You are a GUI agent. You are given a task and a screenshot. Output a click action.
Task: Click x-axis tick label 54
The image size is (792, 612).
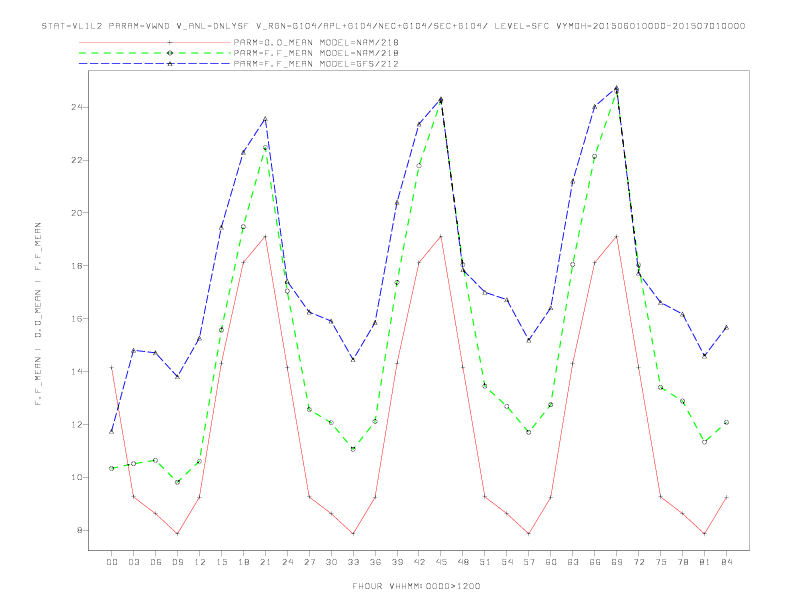pos(507,562)
